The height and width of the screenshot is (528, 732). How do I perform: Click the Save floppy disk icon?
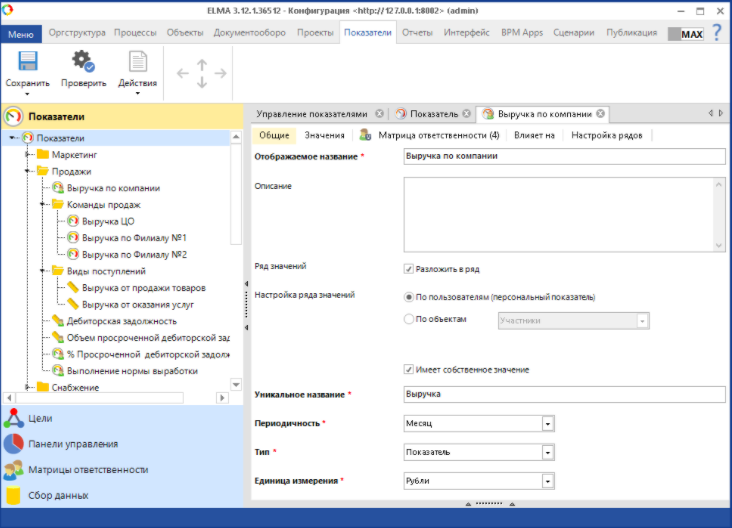click(x=28, y=62)
